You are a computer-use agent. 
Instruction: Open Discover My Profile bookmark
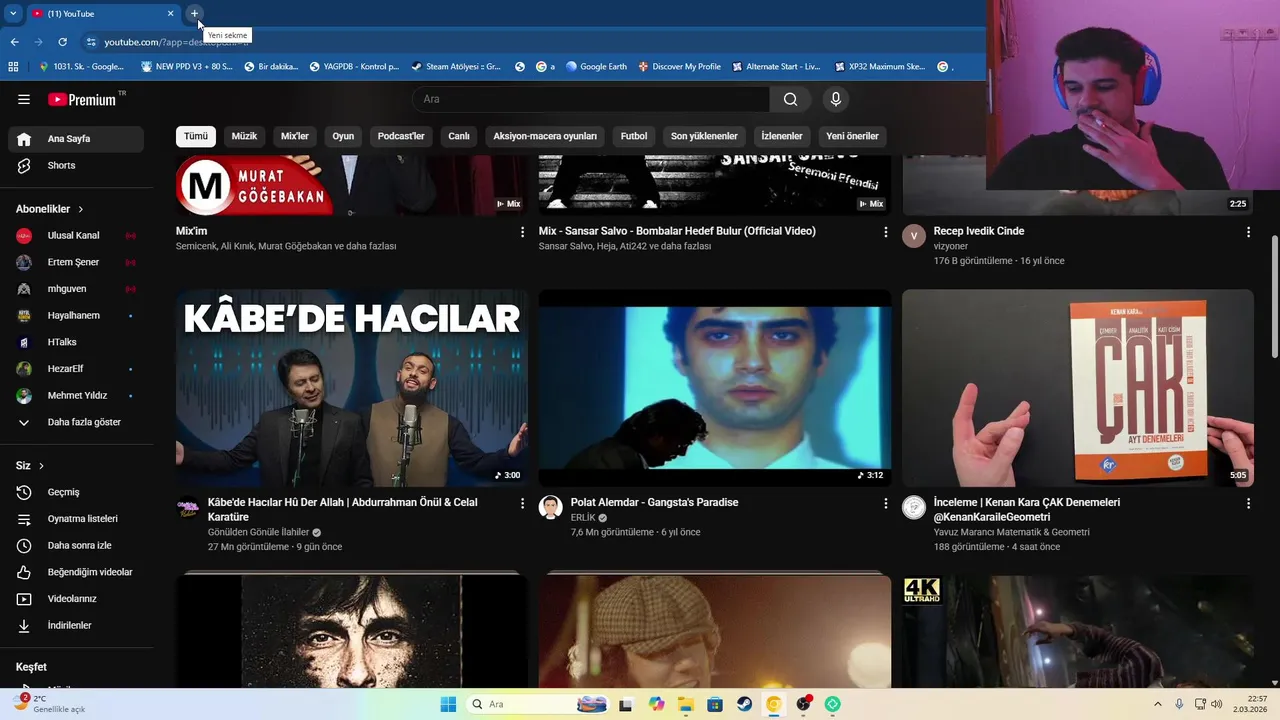click(680, 67)
